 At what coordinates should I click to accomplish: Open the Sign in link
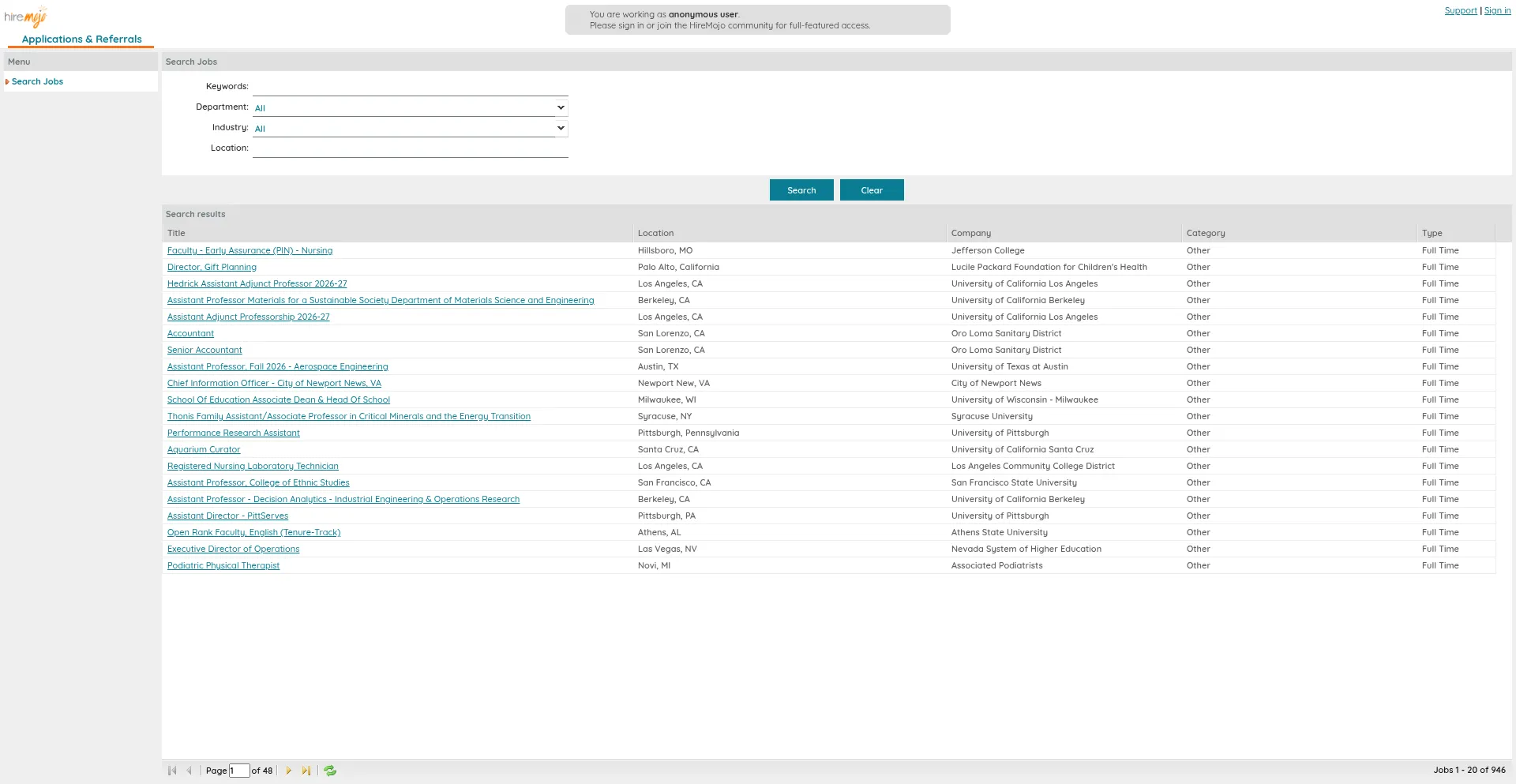coord(1497,11)
